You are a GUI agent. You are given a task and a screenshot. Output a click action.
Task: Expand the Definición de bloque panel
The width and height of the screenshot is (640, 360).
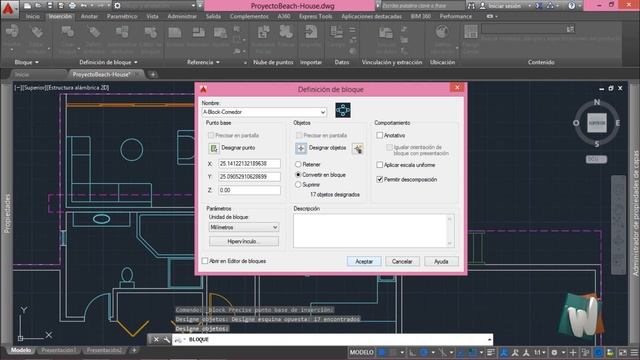pos(108,62)
